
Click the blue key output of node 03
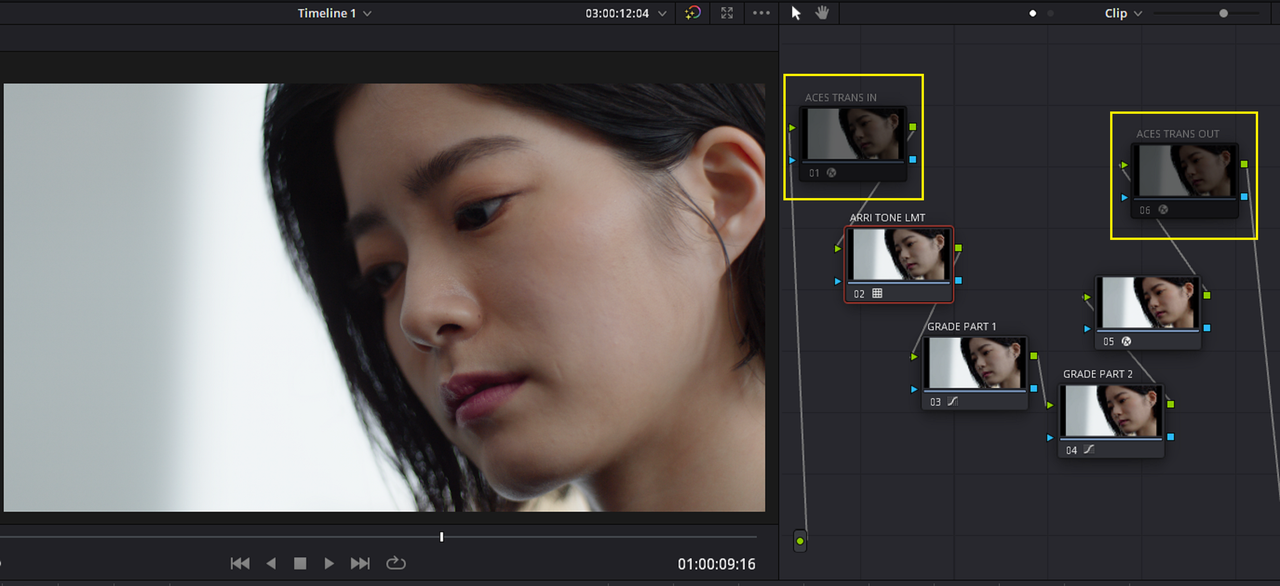pos(1034,388)
